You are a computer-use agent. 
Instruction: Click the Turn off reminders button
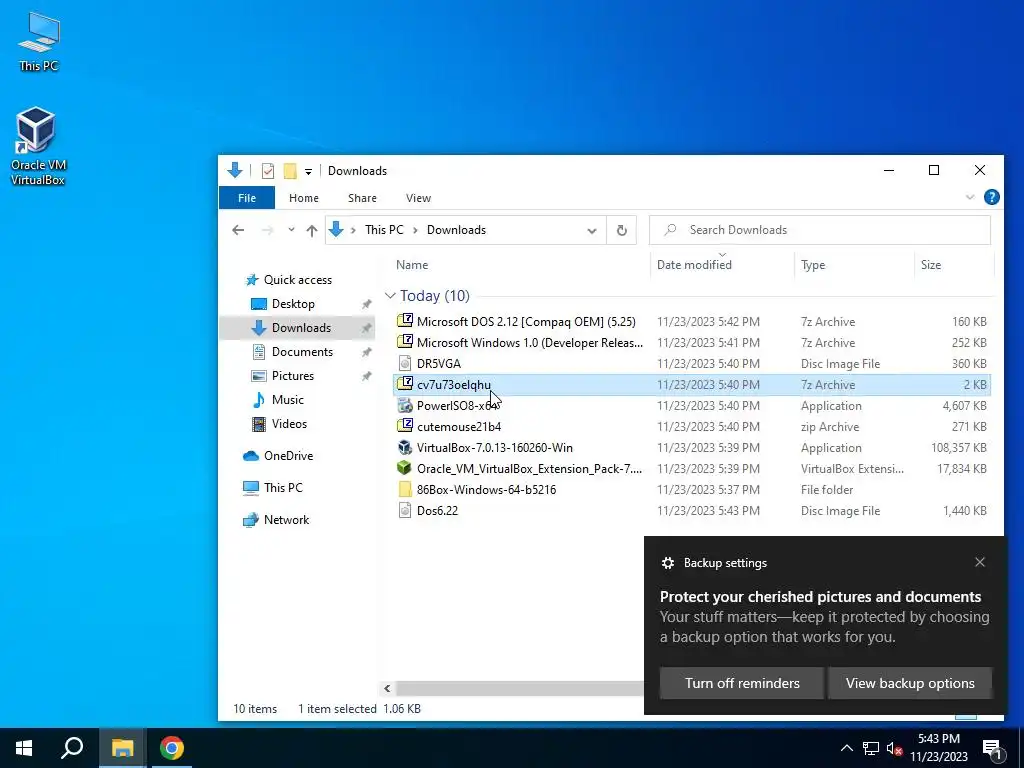point(742,683)
